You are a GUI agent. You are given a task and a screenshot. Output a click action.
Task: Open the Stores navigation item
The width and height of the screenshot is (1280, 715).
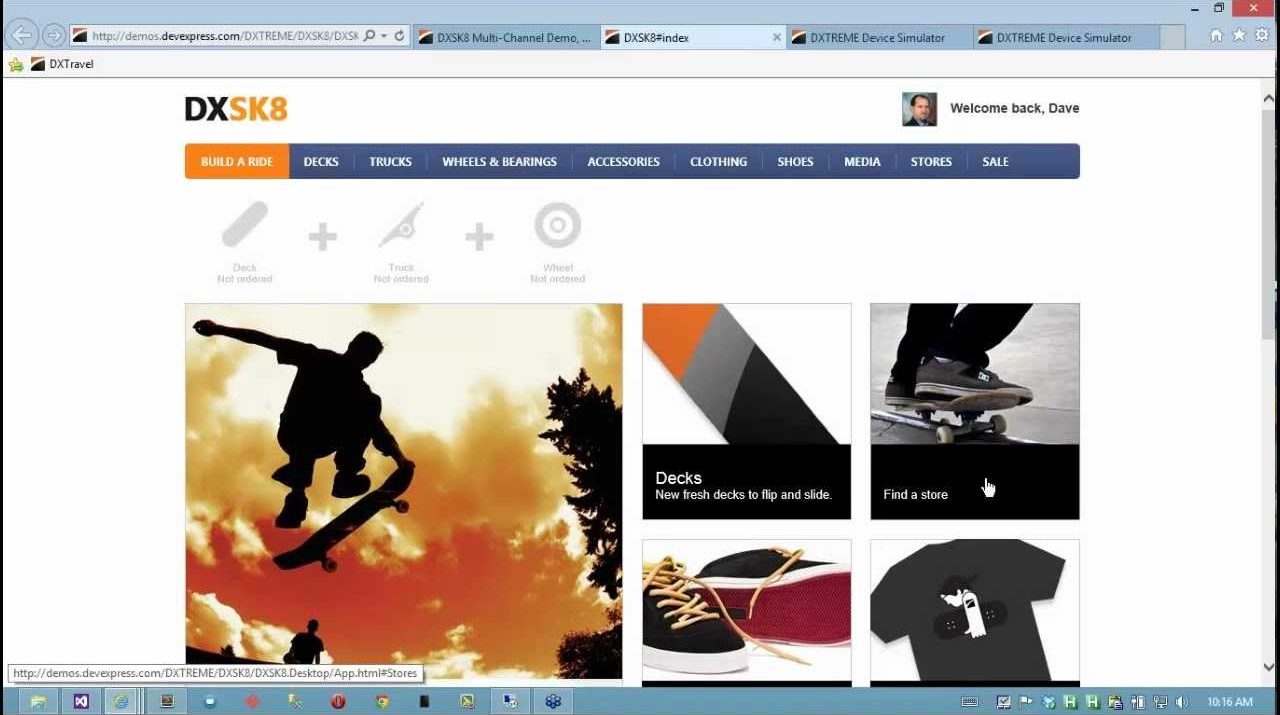coord(930,162)
